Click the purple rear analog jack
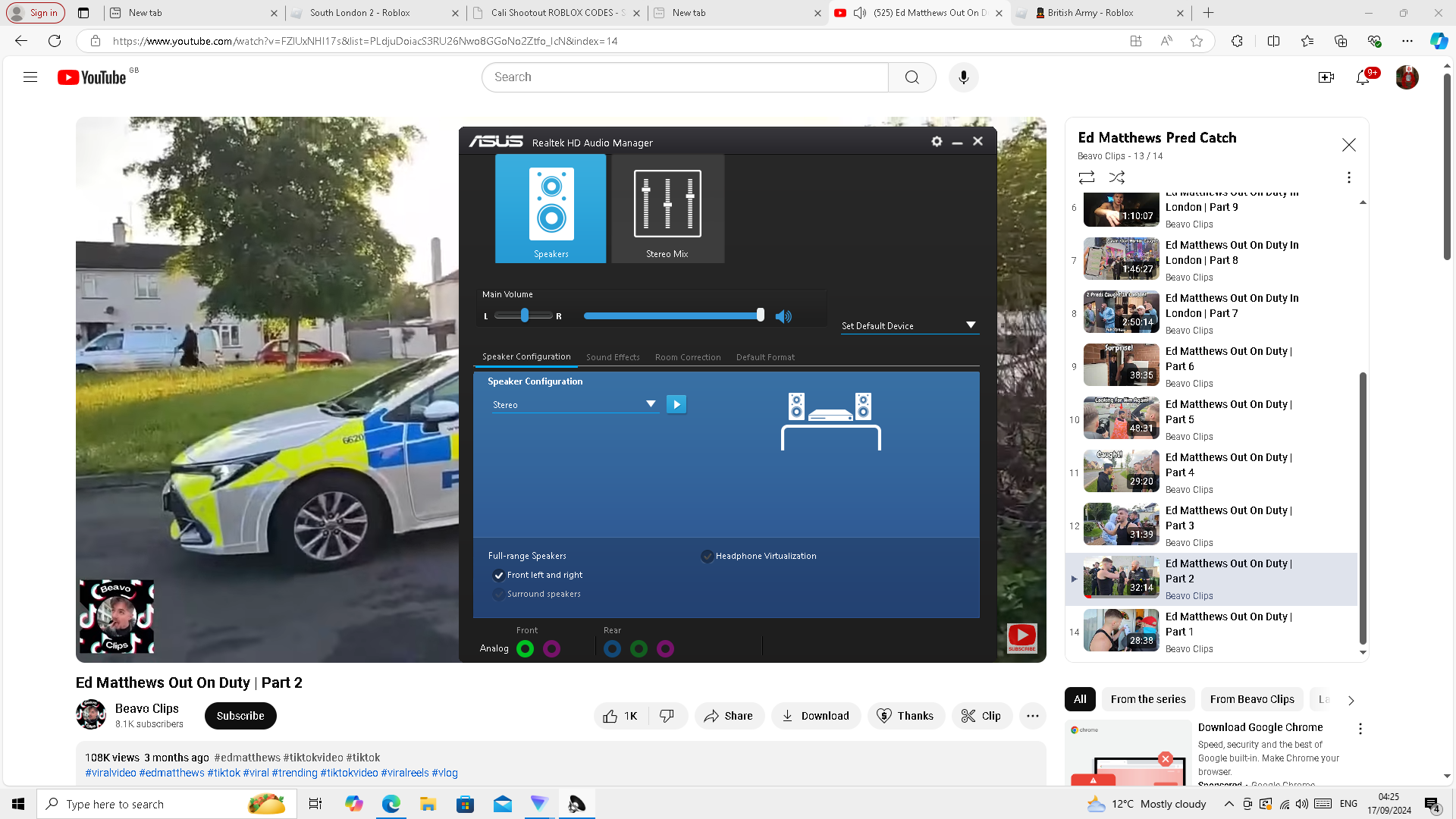The image size is (1456, 819). click(665, 648)
